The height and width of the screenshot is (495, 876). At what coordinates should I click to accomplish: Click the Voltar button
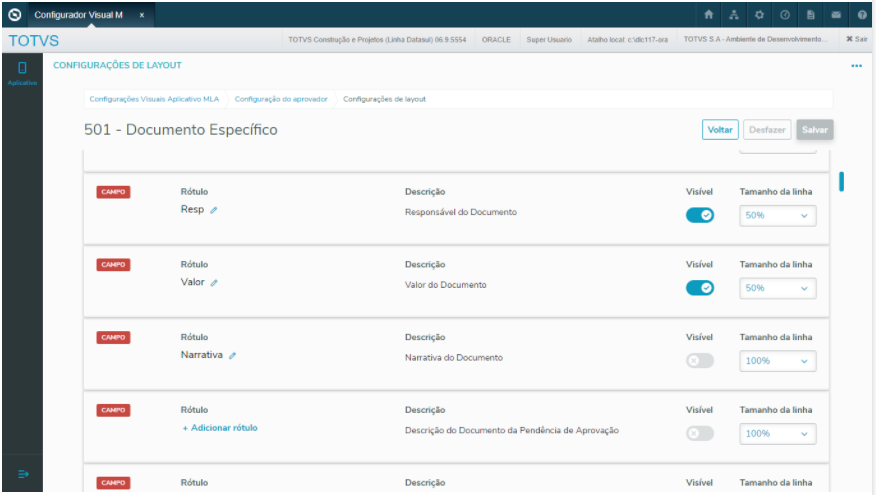coord(720,130)
